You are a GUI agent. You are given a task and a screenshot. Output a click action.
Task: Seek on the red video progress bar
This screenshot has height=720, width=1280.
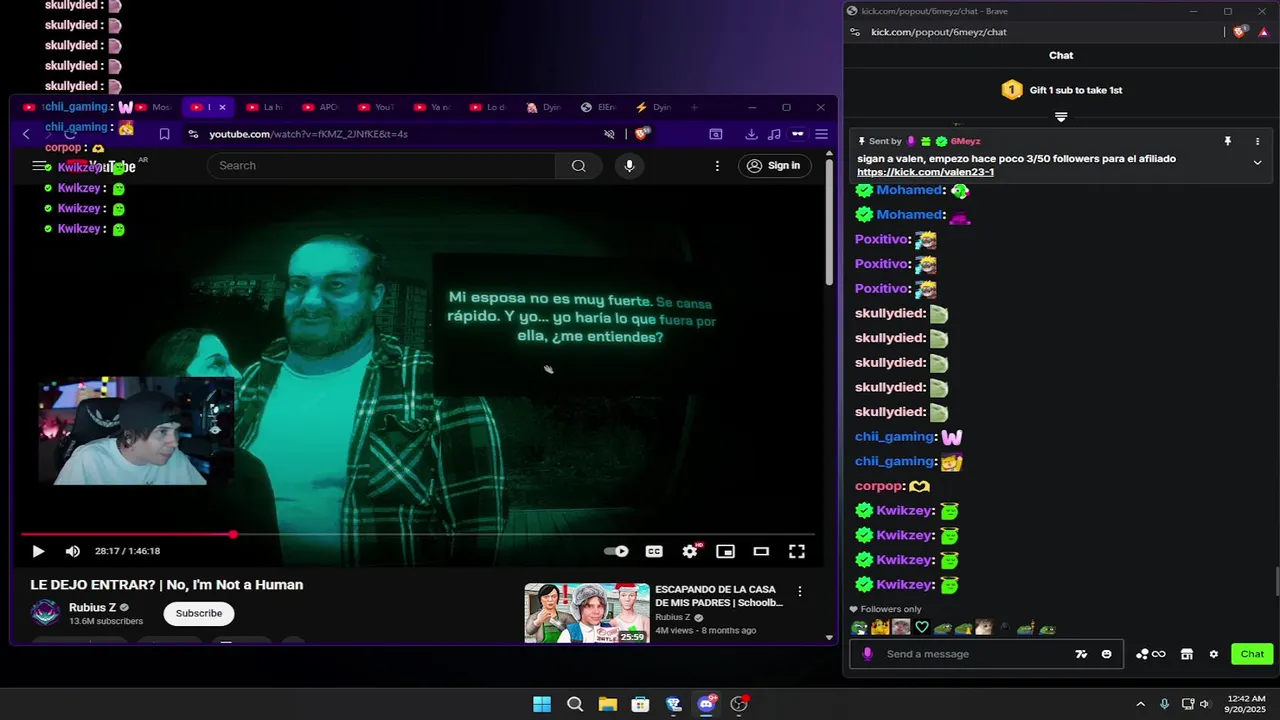point(417,535)
